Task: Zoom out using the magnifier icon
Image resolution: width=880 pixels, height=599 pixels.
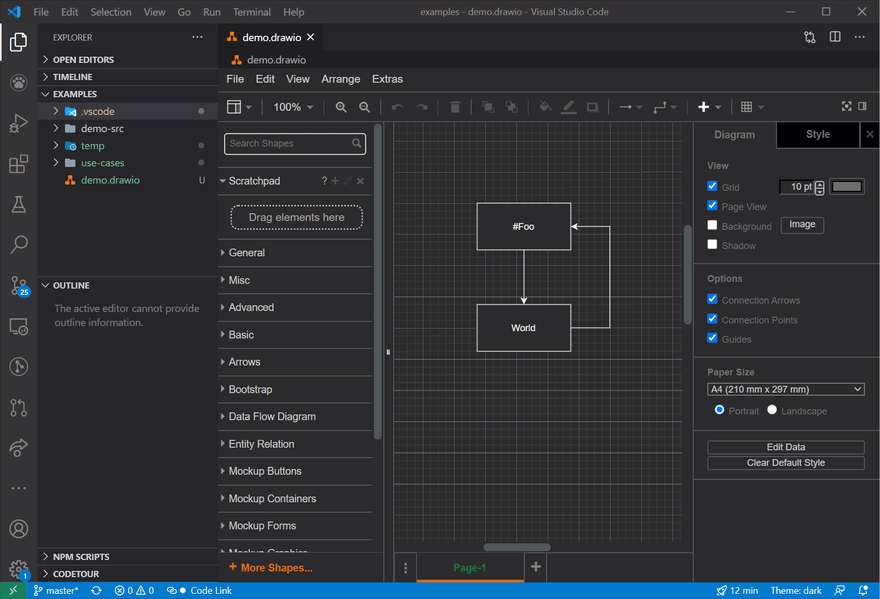Action: point(365,106)
